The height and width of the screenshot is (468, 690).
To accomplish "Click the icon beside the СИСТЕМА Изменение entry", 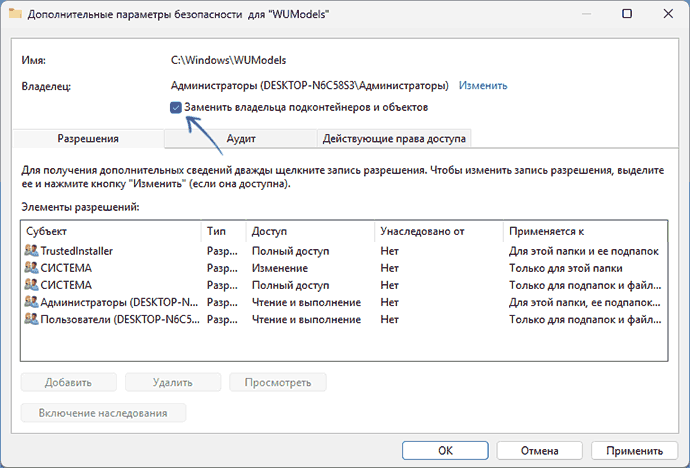I will [31, 268].
